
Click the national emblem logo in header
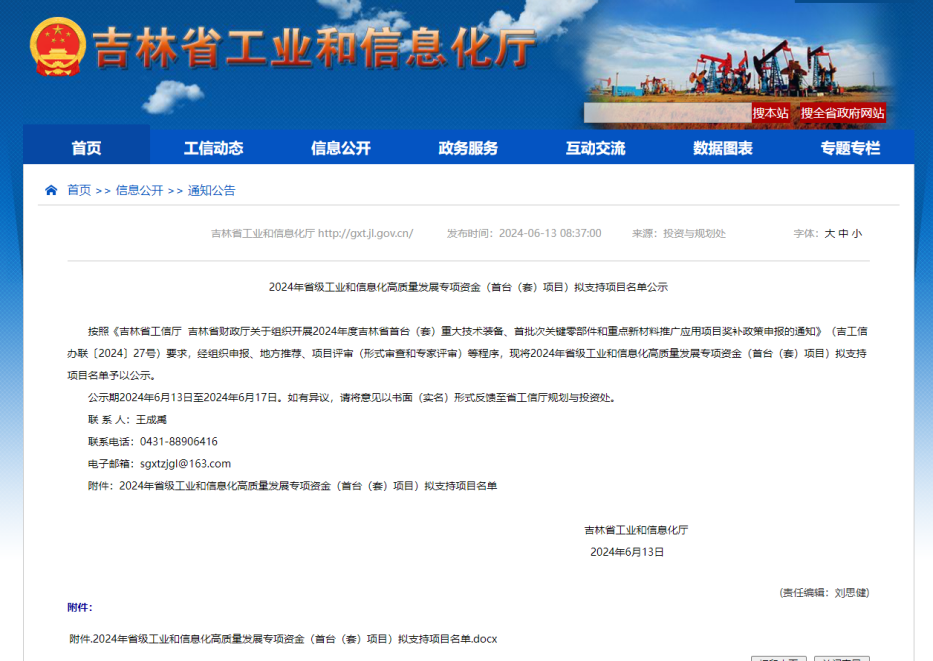pos(57,46)
